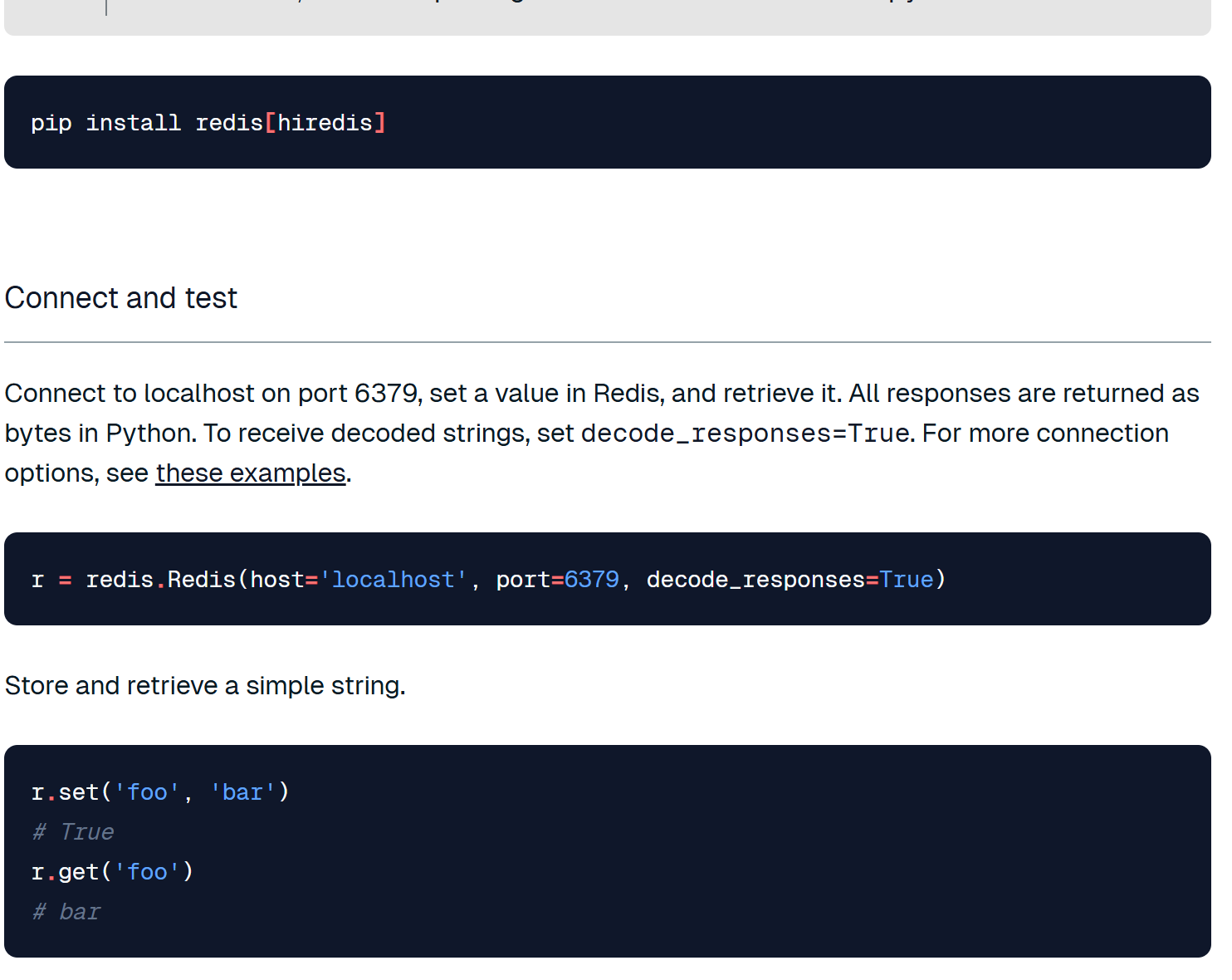This screenshot has width=1232, height=980.
Task: Click decode_responses=True in the code block
Action: pyautogui.click(x=790, y=580)
